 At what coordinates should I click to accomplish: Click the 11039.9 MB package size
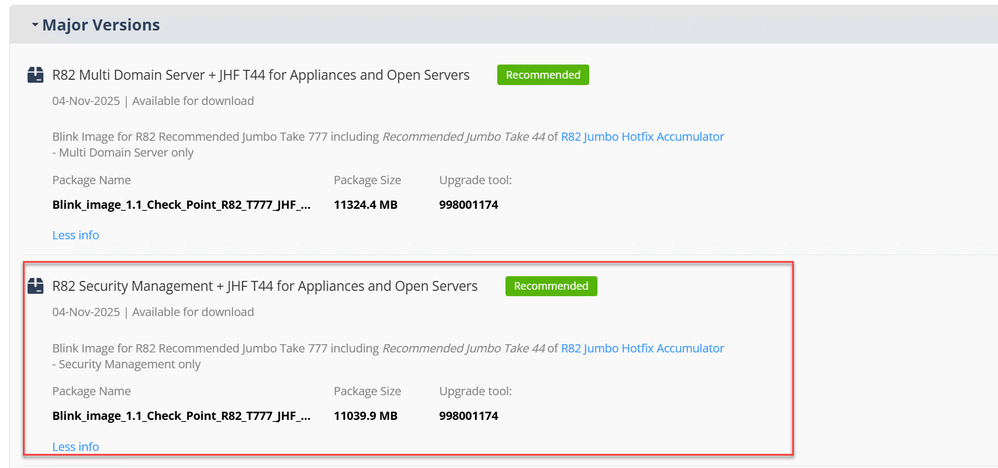[x=366, y=416]
